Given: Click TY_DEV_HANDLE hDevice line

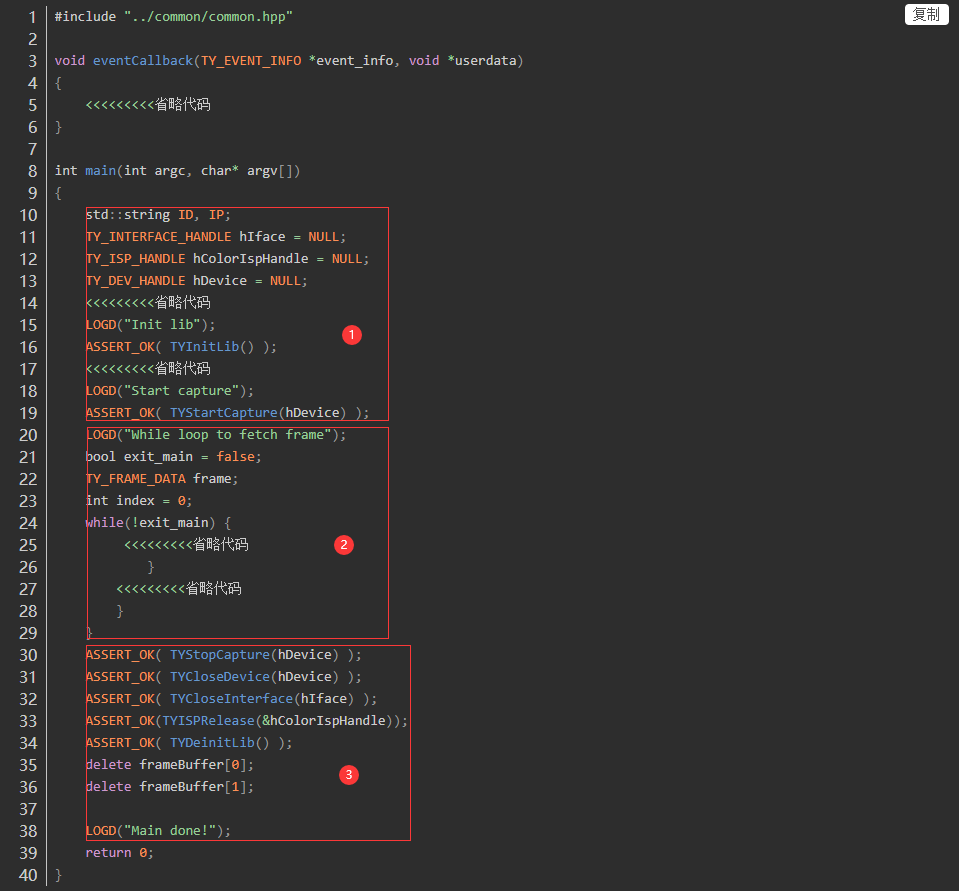Looking at the screenshot, I should [x=196, y=281].
